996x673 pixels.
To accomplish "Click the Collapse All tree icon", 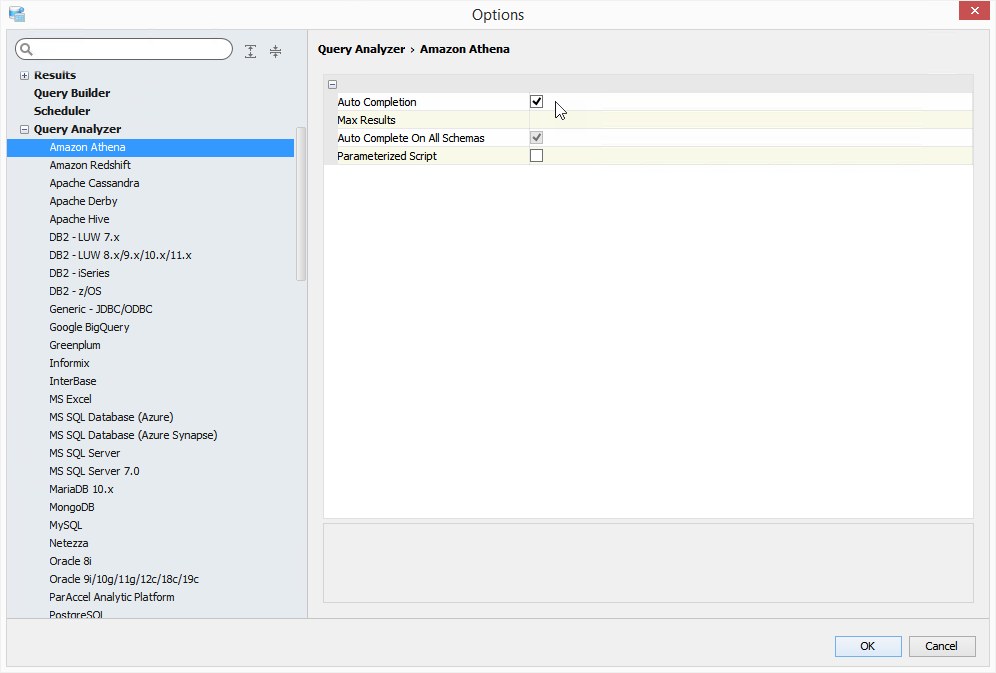I will [x=275, y=51].
